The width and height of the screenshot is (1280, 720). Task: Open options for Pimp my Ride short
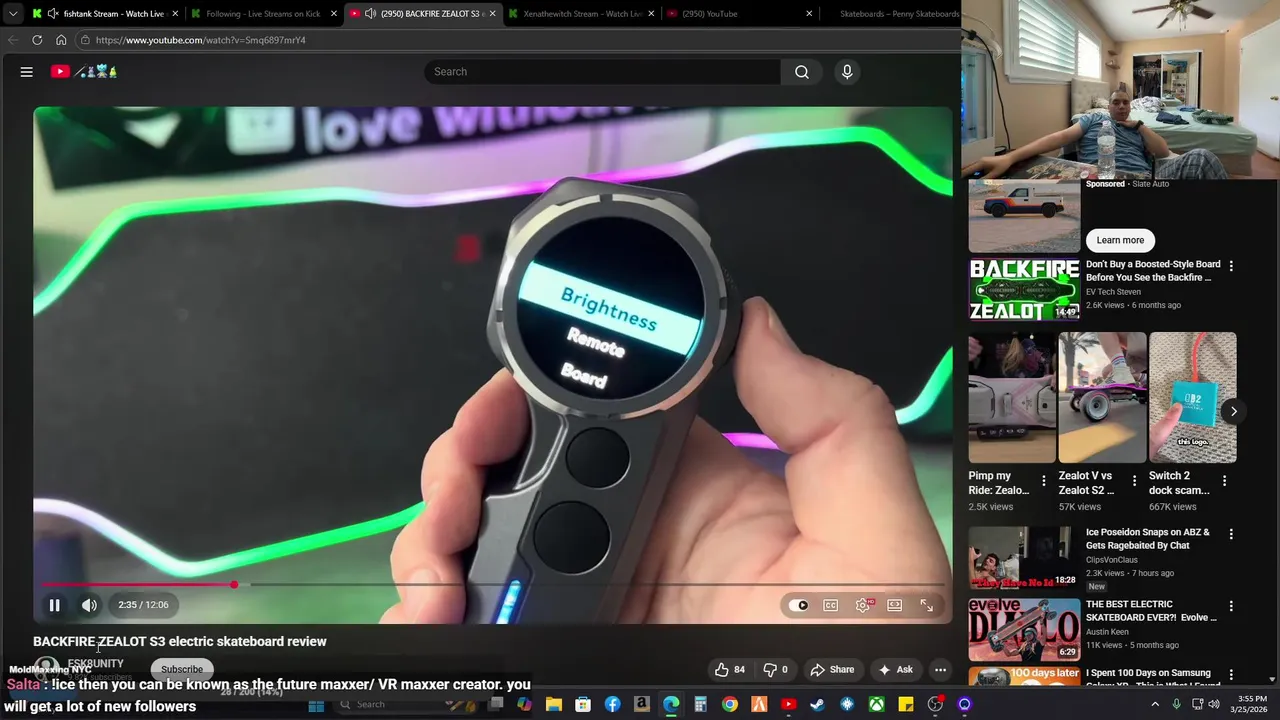click(x=1044, y=481)
